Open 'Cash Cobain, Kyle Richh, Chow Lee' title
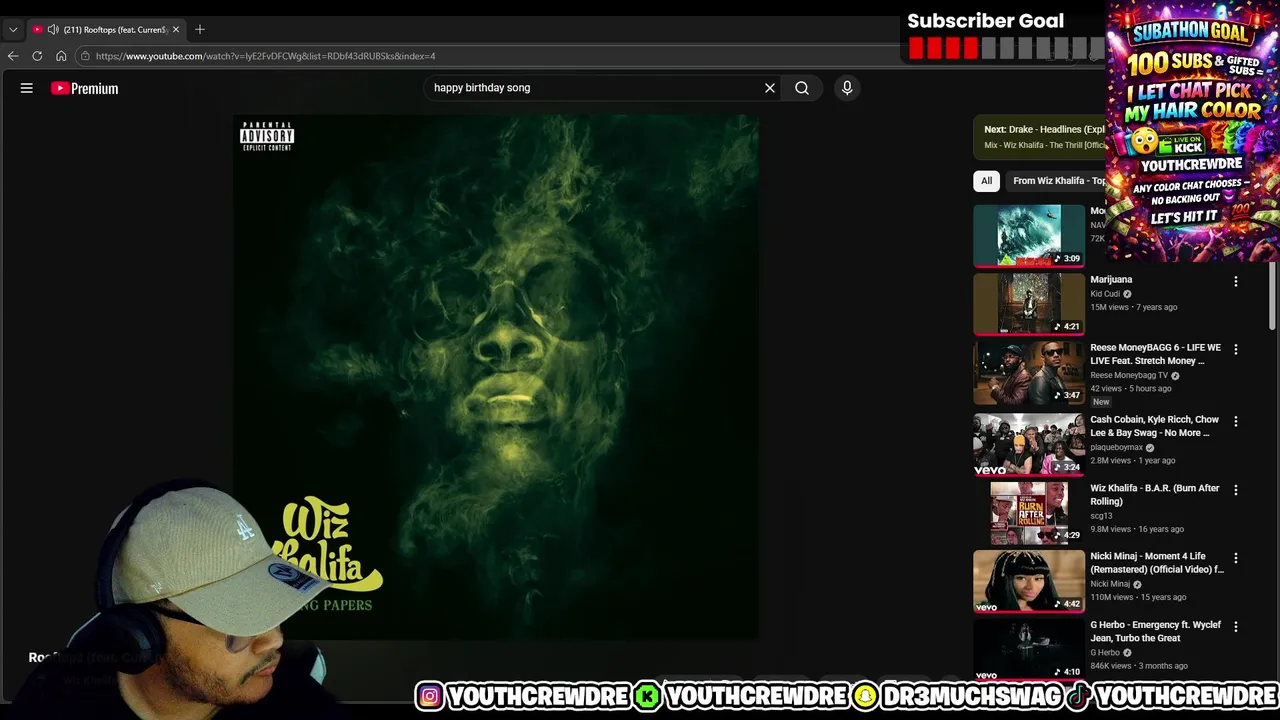This screenshot has width=1280, height=720. click(1154, 426)
